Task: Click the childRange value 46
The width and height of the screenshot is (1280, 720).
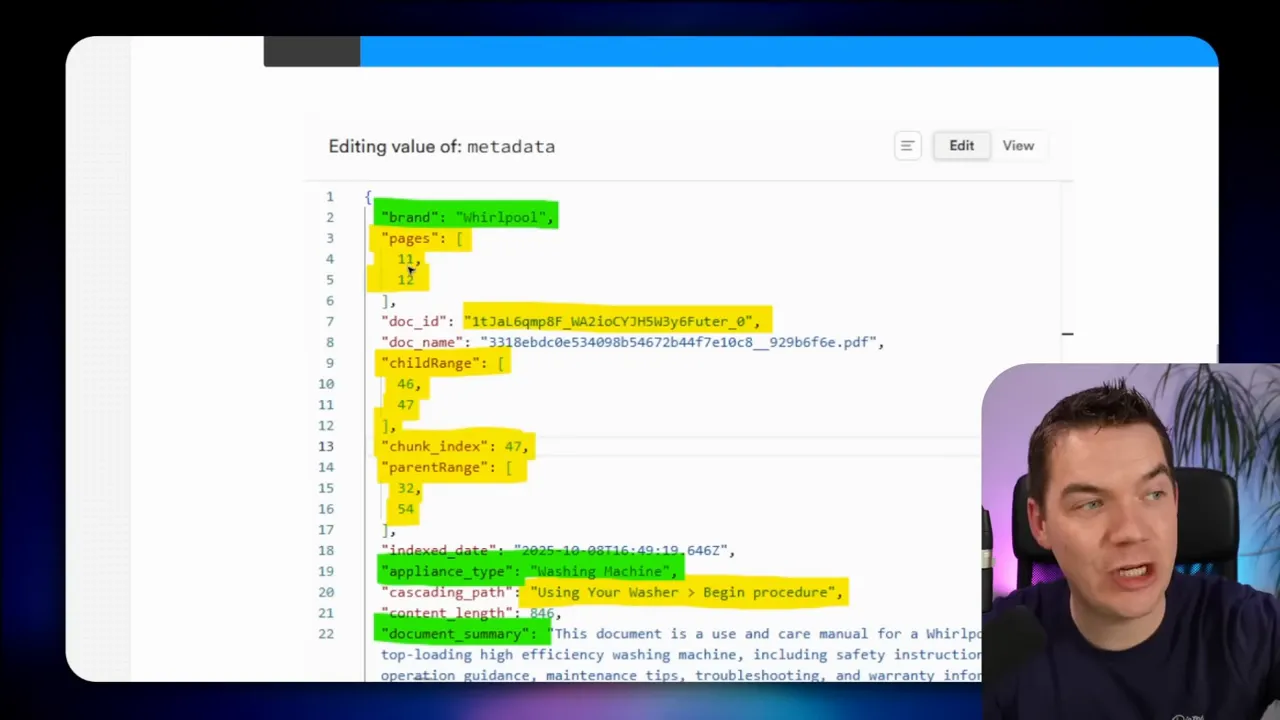Action: point(405,383)
